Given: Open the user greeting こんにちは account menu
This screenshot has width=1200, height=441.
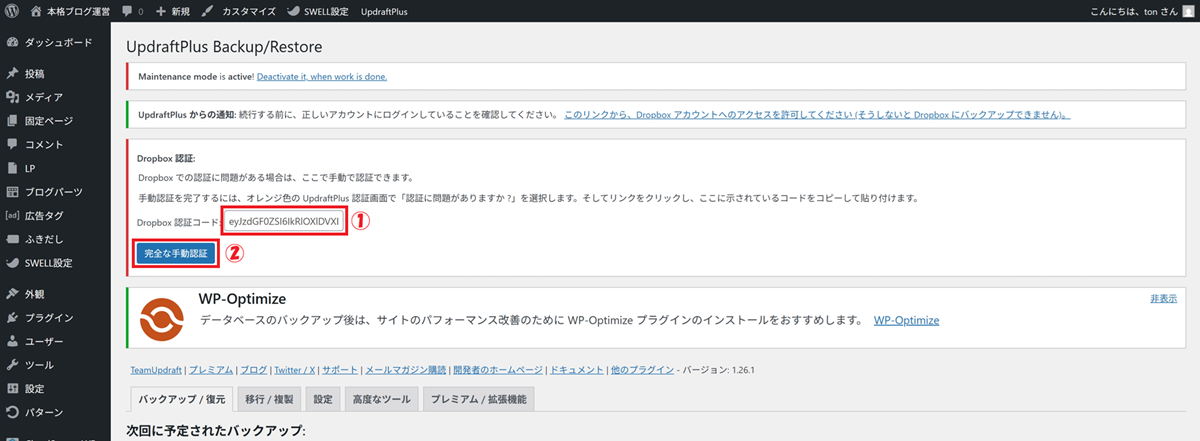Looking at the screenshot, I should [x=1141, y=11].
